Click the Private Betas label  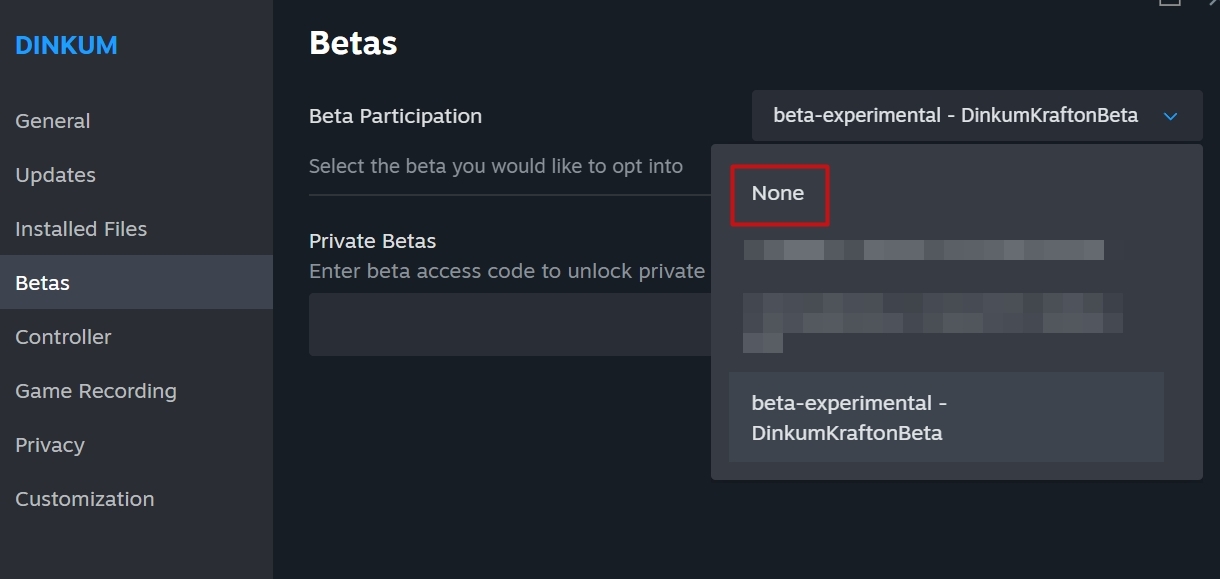(x=372, y=241)
